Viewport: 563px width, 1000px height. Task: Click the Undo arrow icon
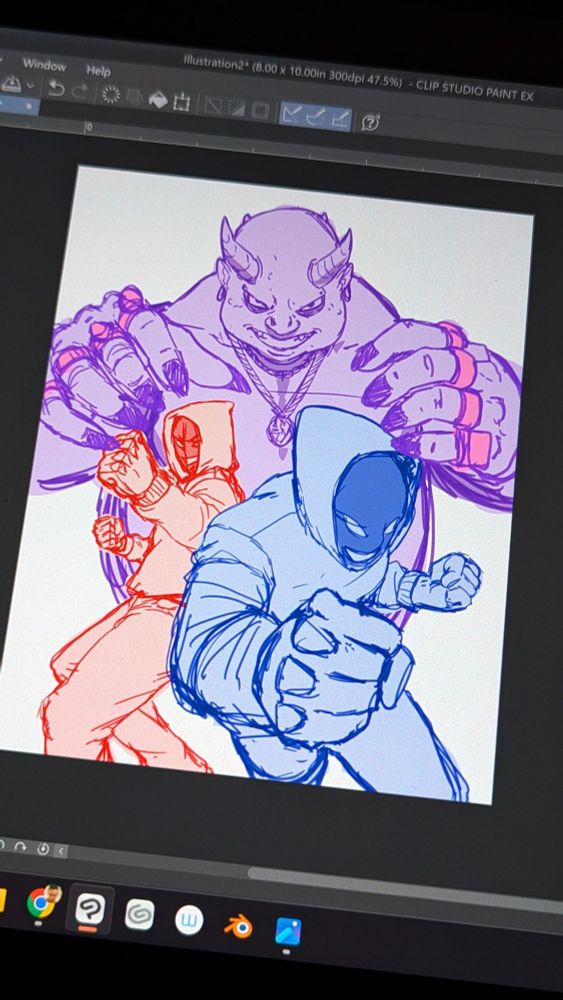[x=57, y=89]
